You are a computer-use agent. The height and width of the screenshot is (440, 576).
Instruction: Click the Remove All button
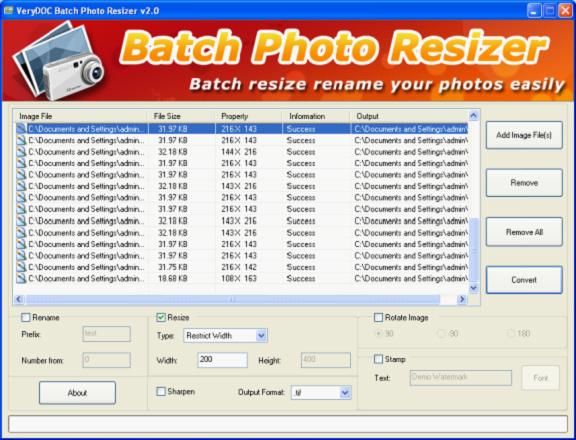[524, 232]
